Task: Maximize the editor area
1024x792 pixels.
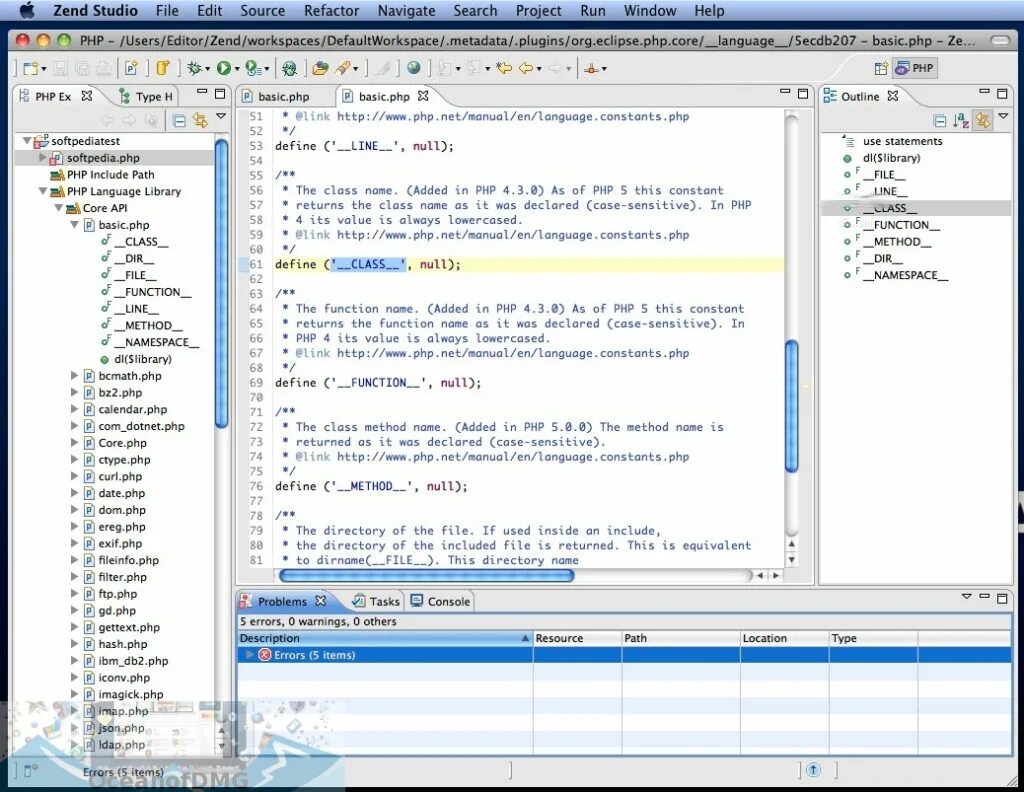Action: pyautogui.click(x=803, y=94)
